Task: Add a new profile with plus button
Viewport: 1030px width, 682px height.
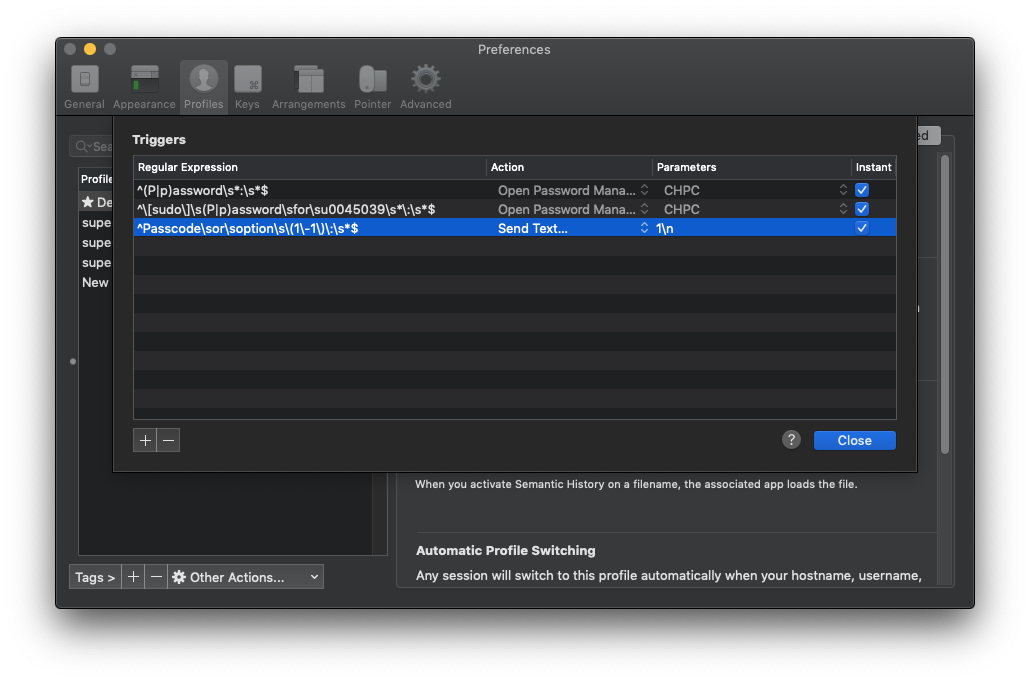Action: click(x=133, y=577)
